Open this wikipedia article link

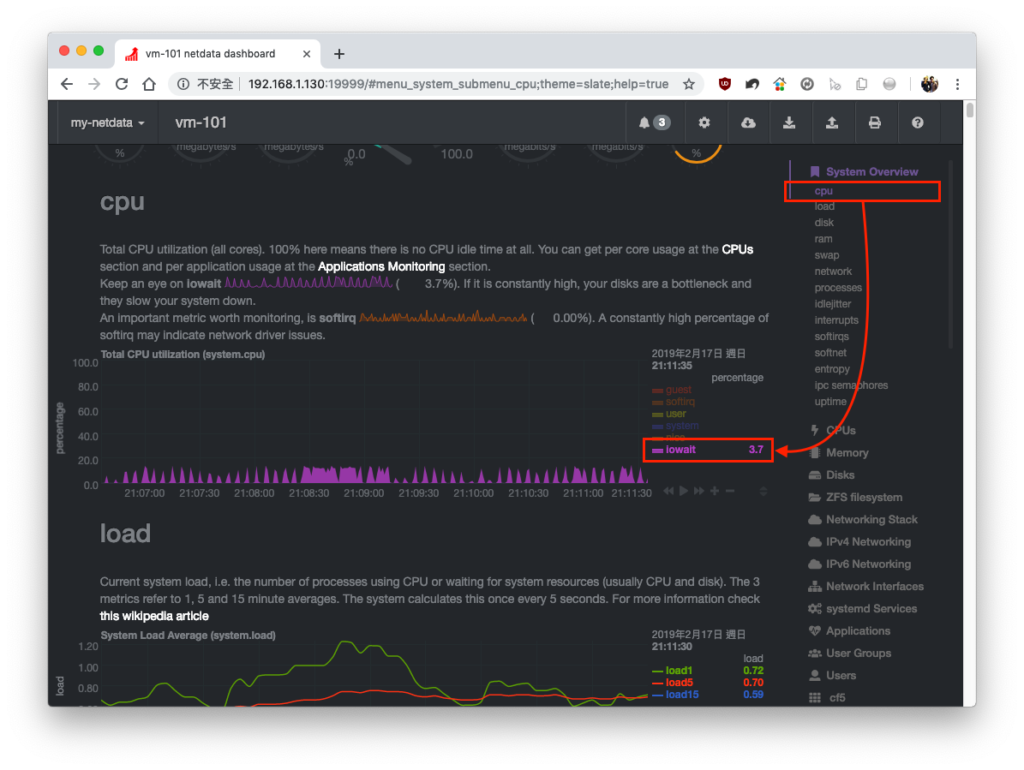(154, 616)
